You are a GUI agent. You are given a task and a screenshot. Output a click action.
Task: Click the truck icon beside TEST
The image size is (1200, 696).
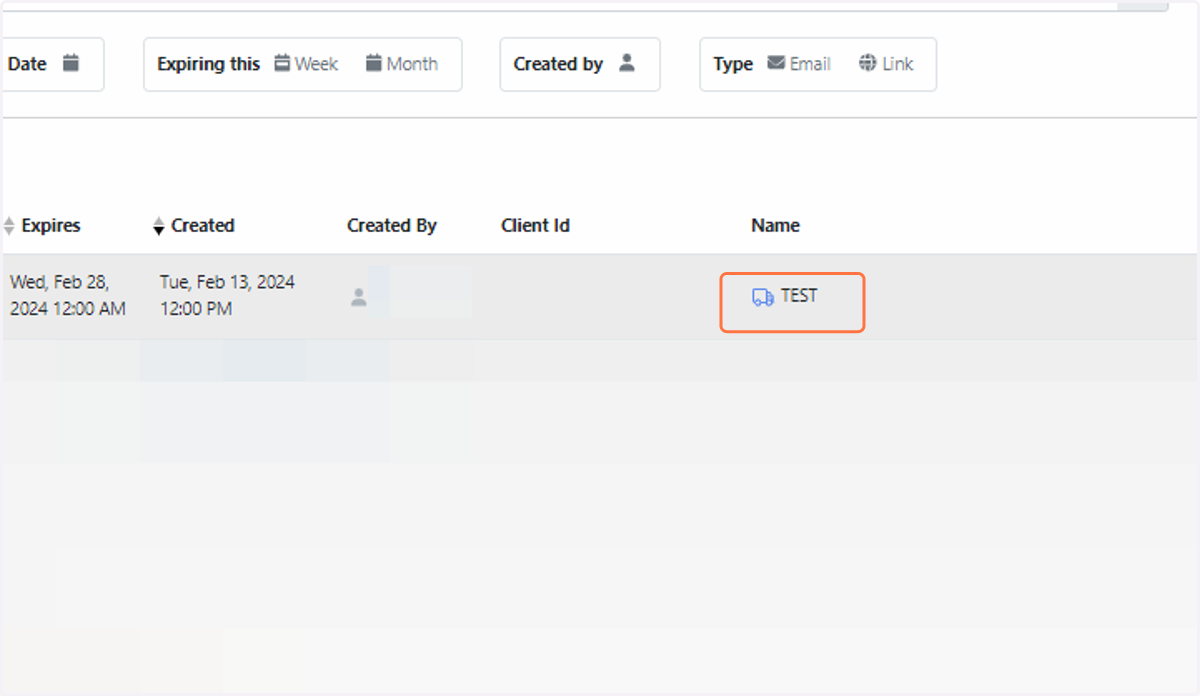(x=763, y=297)
